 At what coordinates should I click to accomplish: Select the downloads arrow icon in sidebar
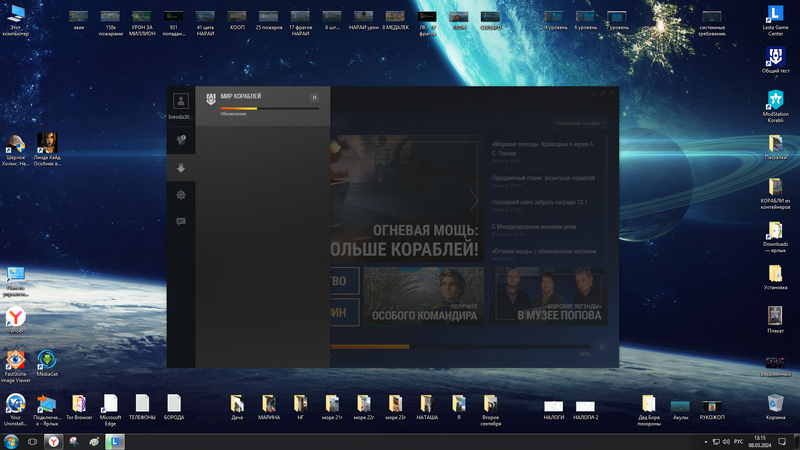click(181, 168)
